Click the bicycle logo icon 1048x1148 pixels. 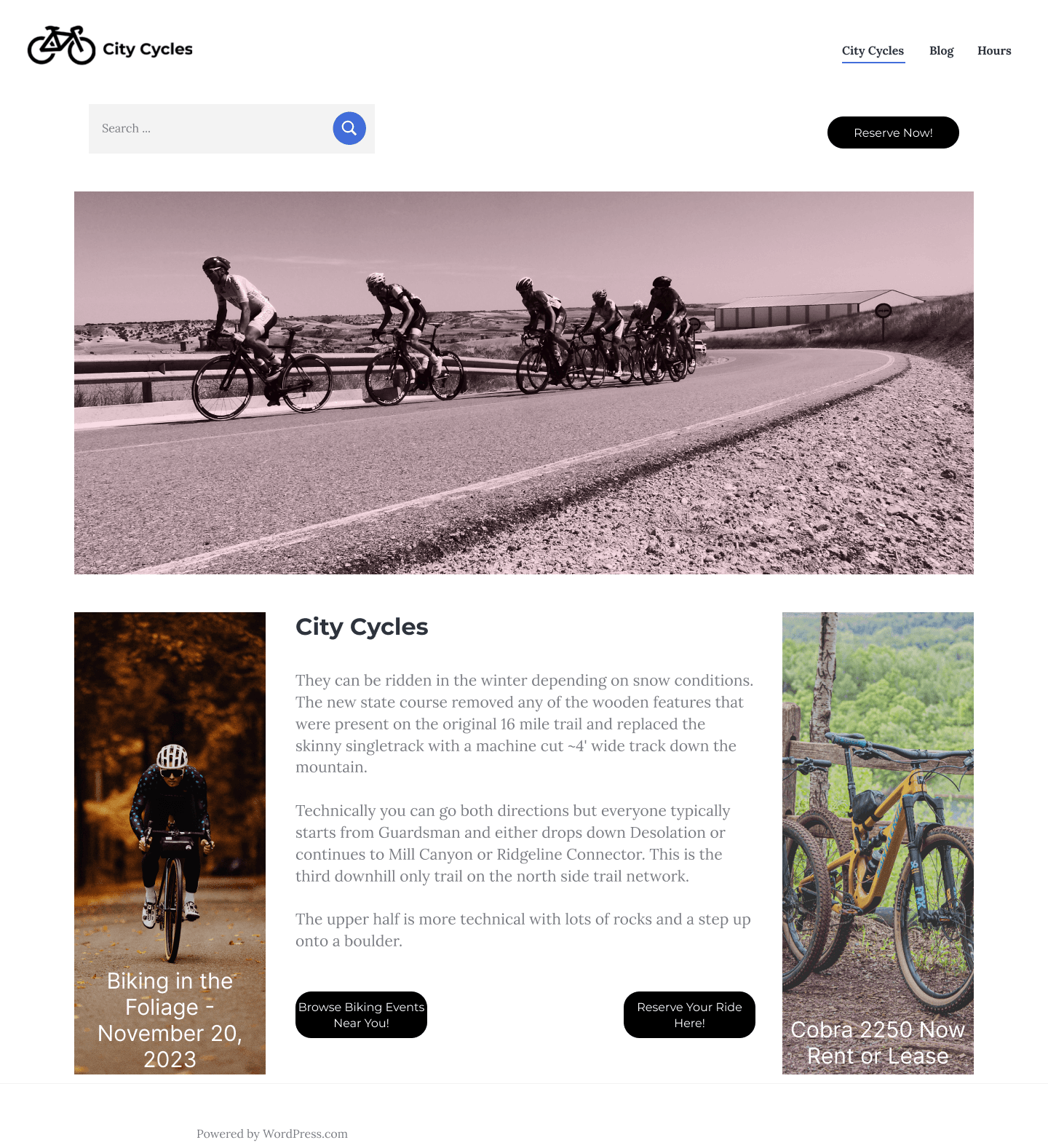(x=61, y=46)
